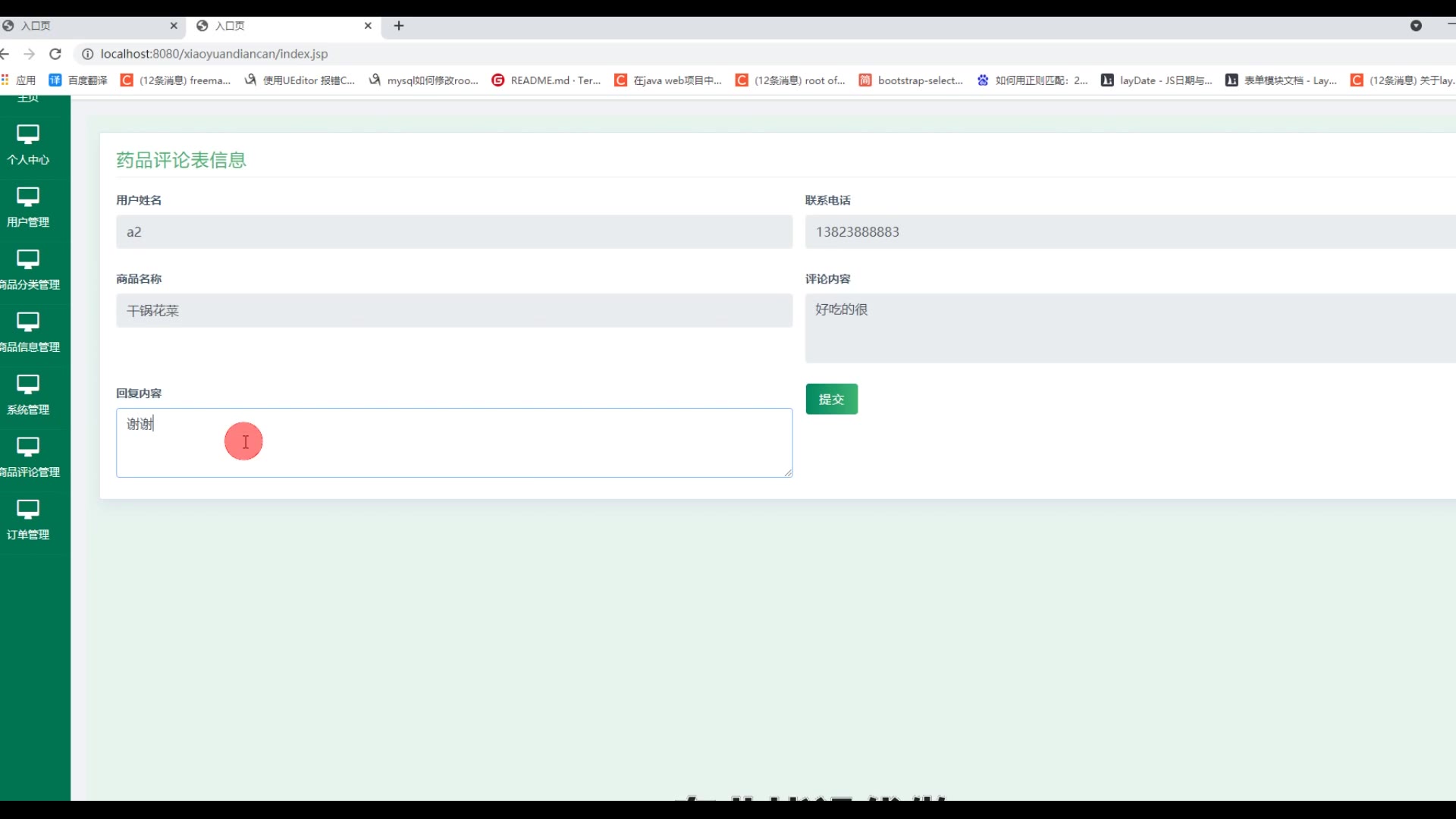
Task: Open the root of... CSDN bookmark
Action: (x=791, y=80)
